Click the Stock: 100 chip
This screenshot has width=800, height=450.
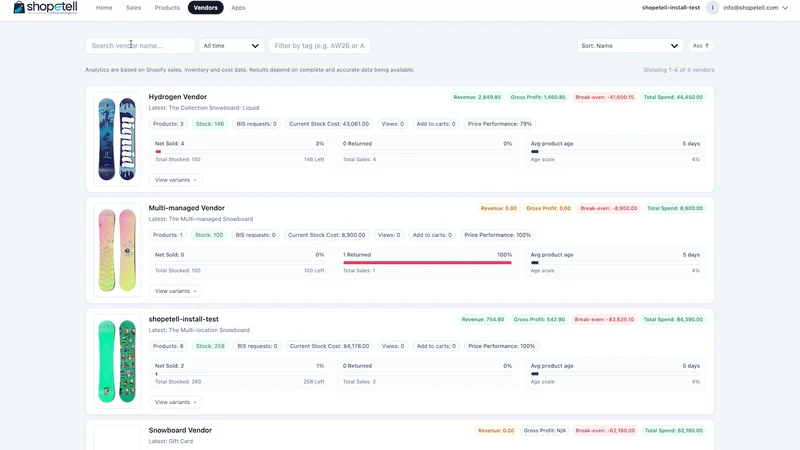(209, 235)
